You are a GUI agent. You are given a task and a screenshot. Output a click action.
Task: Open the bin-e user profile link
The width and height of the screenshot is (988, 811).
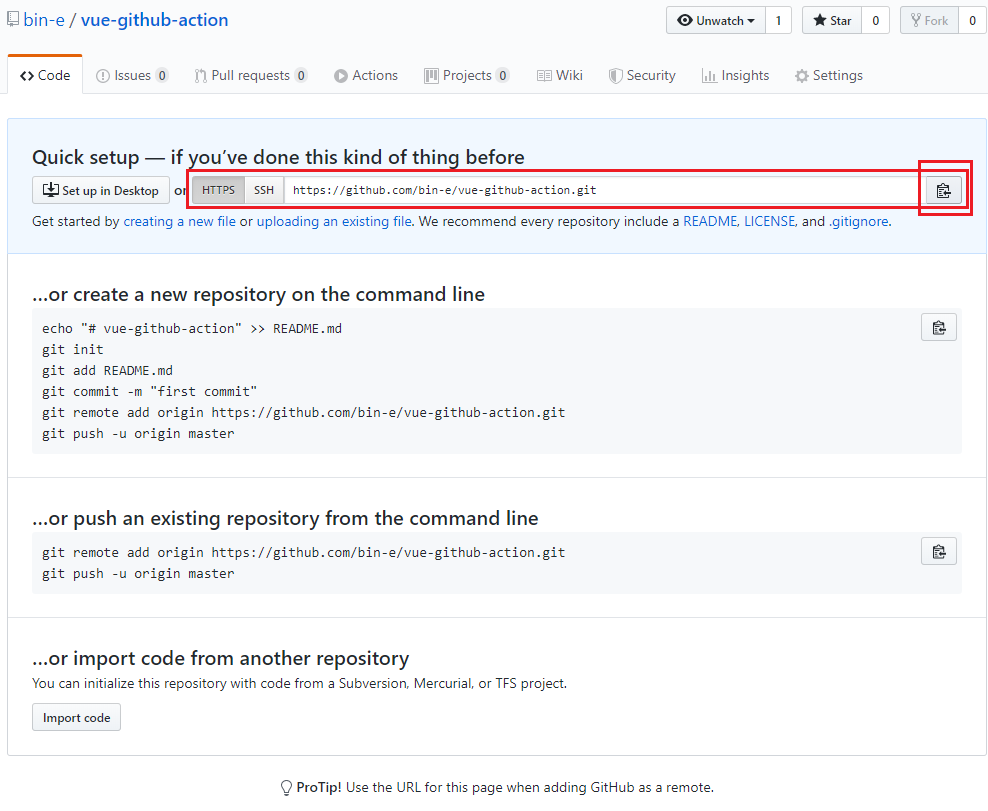44,20
